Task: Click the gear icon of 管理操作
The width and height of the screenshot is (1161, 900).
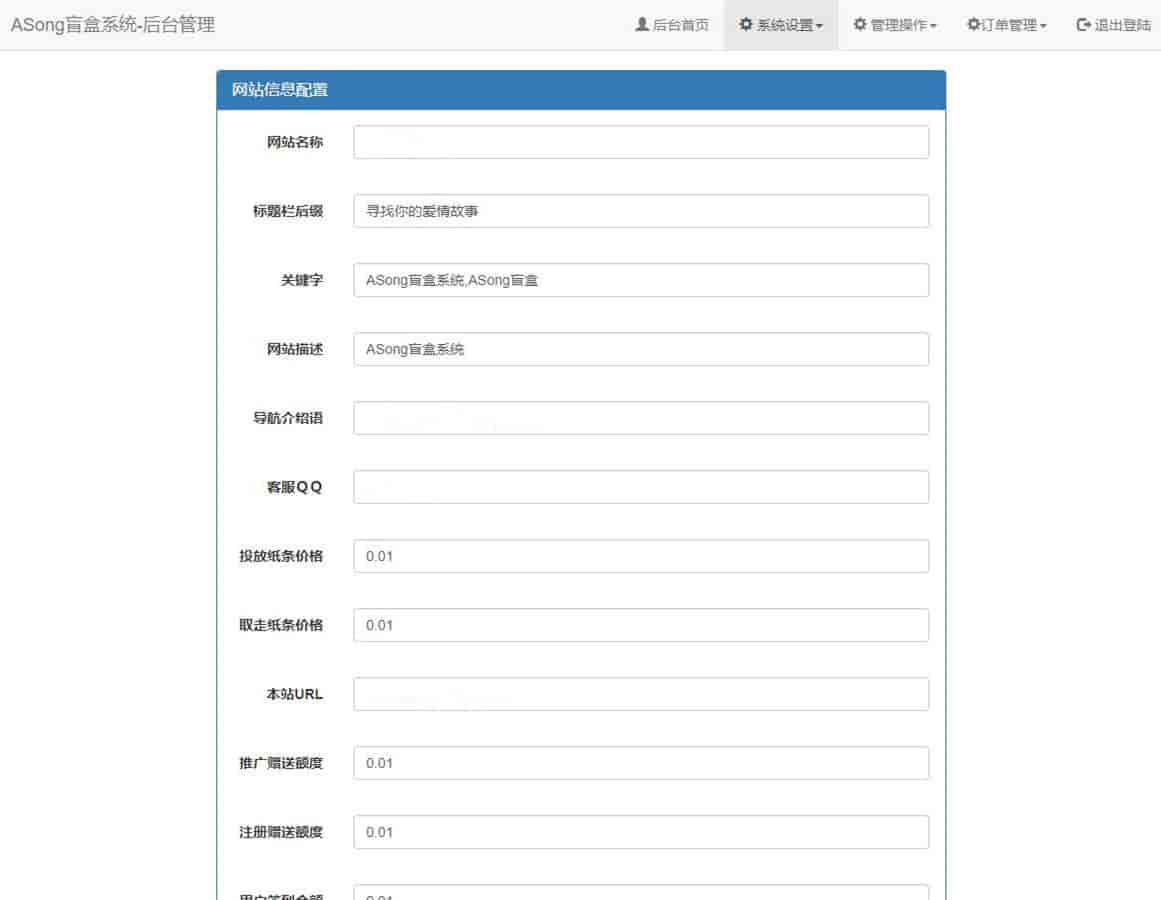Action: (x=860, y=24)
